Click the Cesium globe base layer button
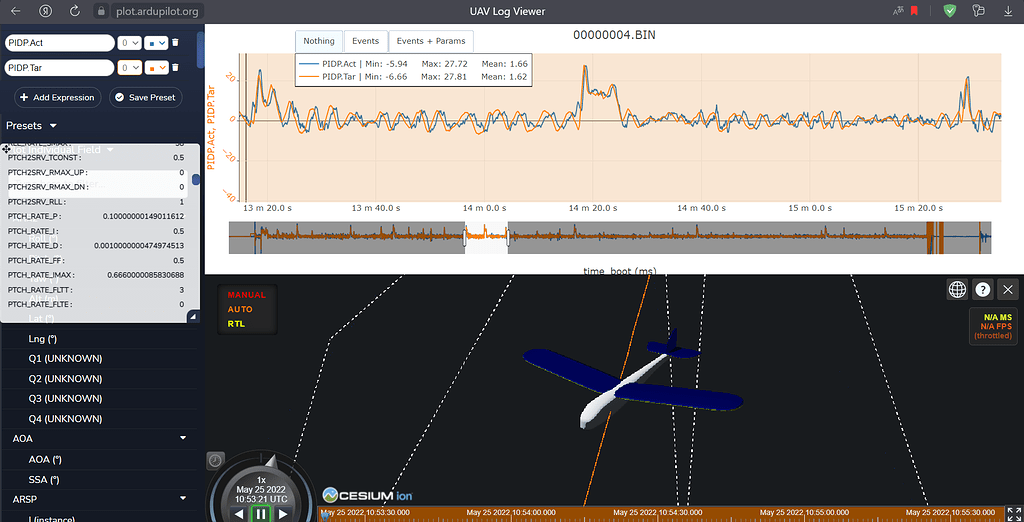Image resolution: width=1024 pixels, height=522 pixels. pos(957,289)
